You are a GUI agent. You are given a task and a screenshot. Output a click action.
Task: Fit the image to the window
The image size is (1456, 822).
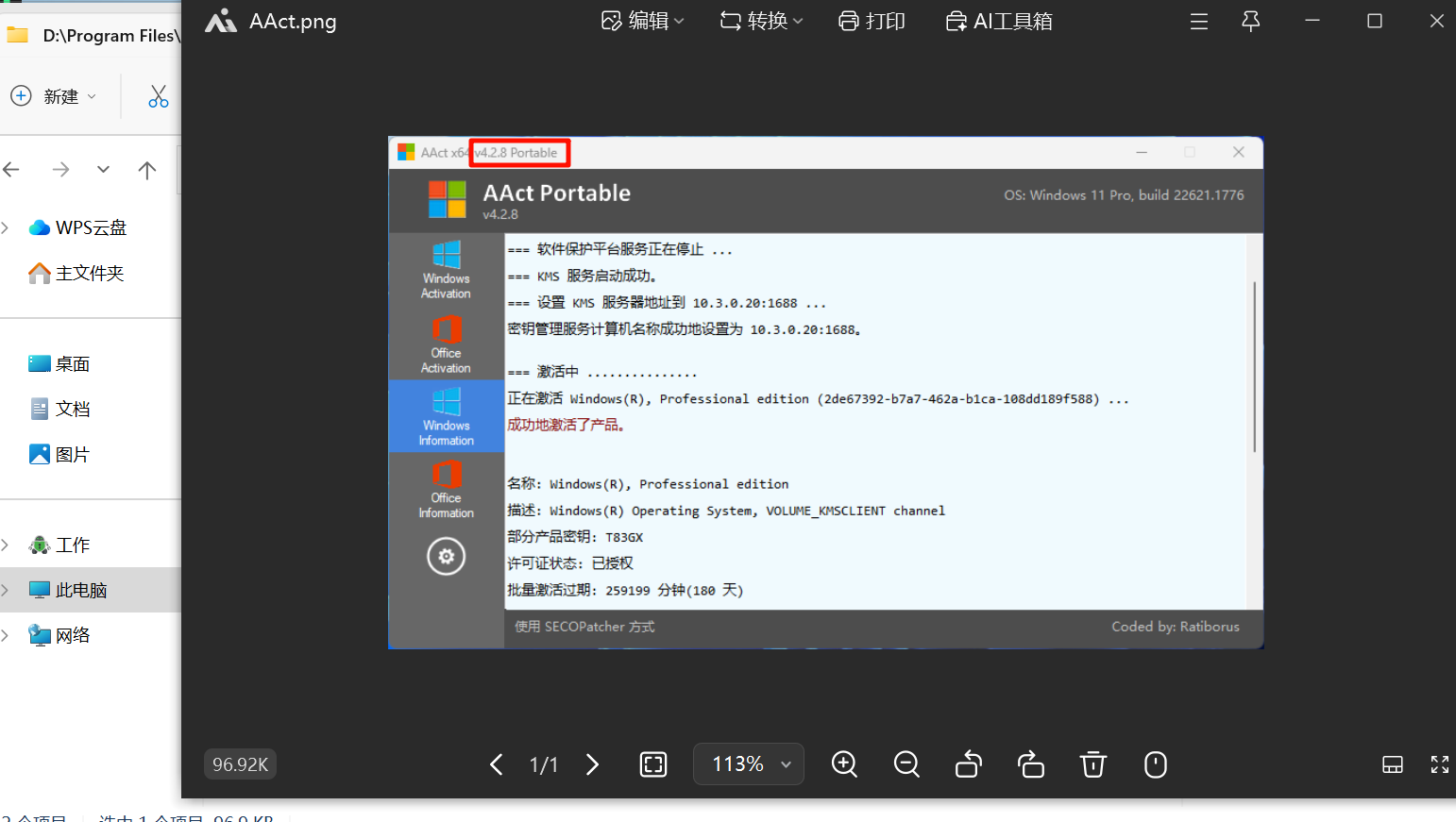[653, 764]
